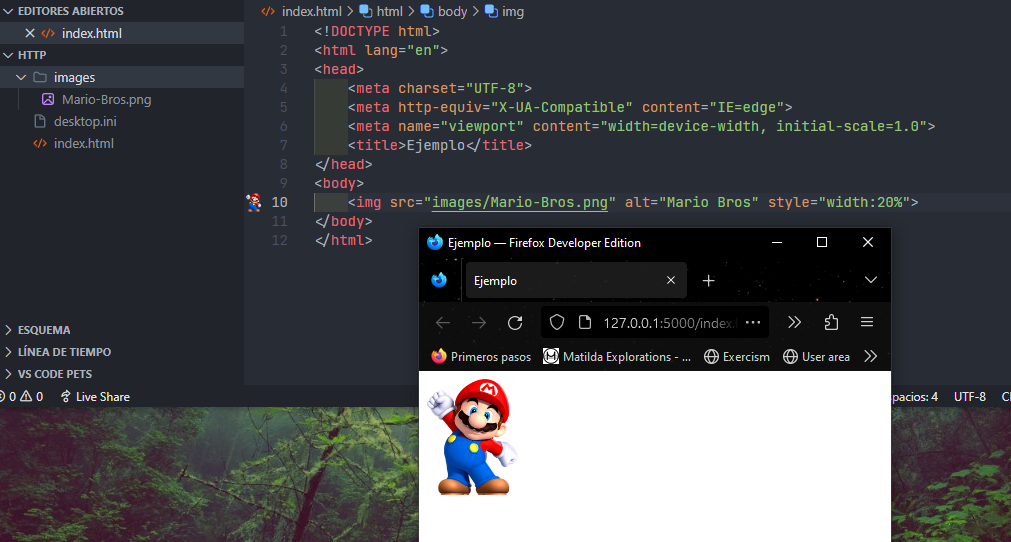1011x542 pixels.
Task: Start Live Share from the status bar
Action: 95,397
